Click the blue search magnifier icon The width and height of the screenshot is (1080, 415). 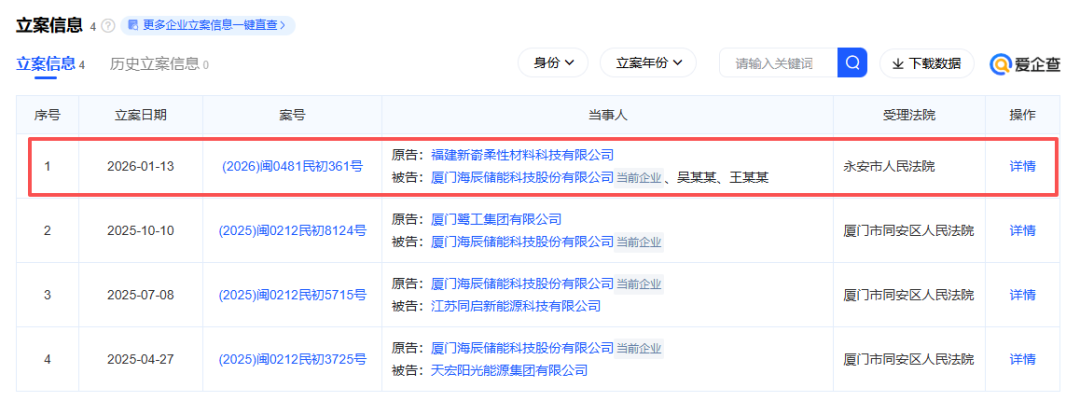[x=852, y=63]
